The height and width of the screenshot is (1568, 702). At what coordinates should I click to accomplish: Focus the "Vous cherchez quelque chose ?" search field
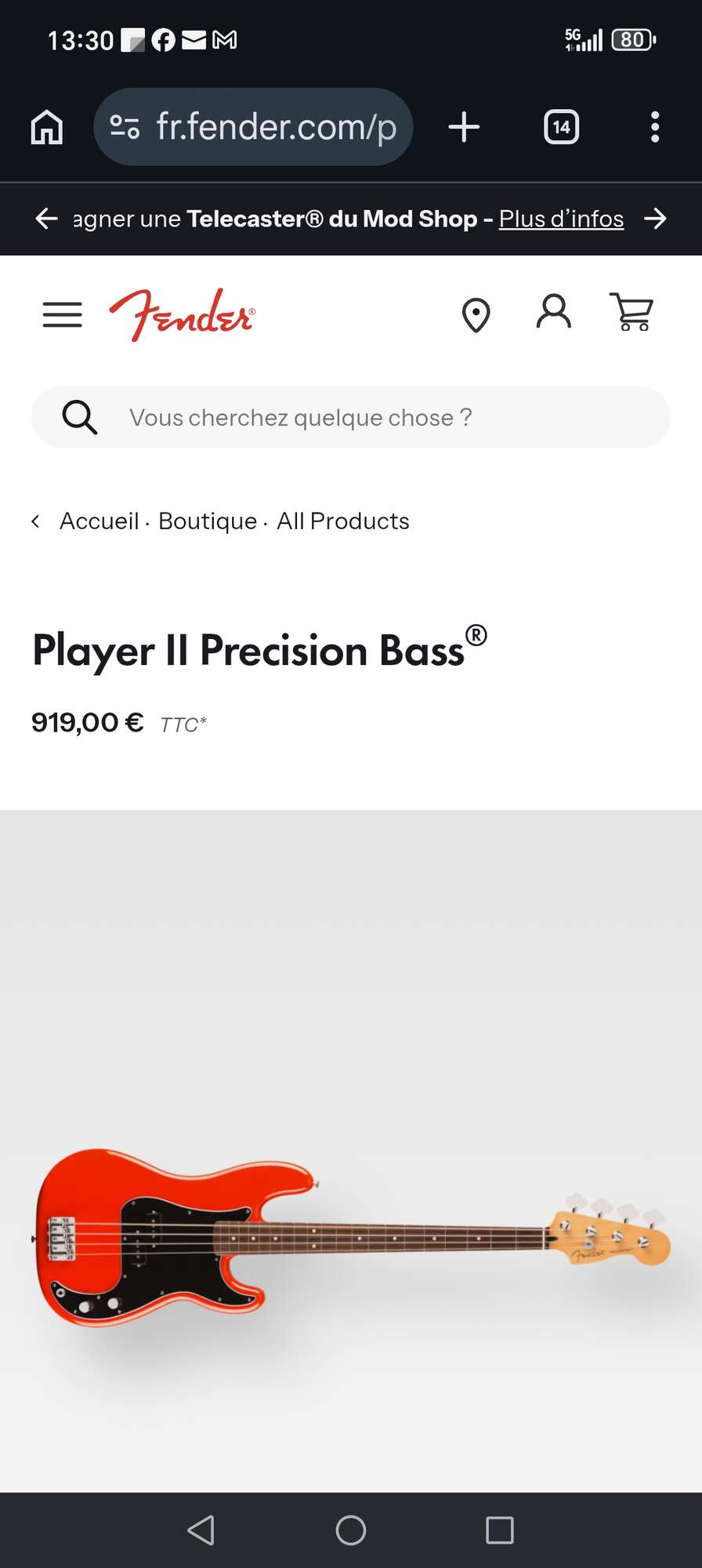point(376,417)
